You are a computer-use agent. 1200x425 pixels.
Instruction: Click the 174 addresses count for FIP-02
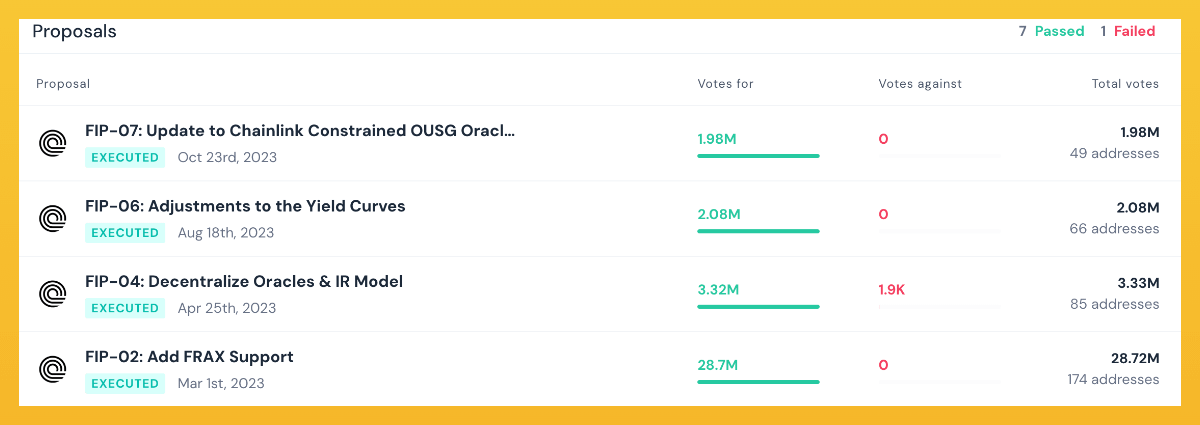pos(1113,380)
